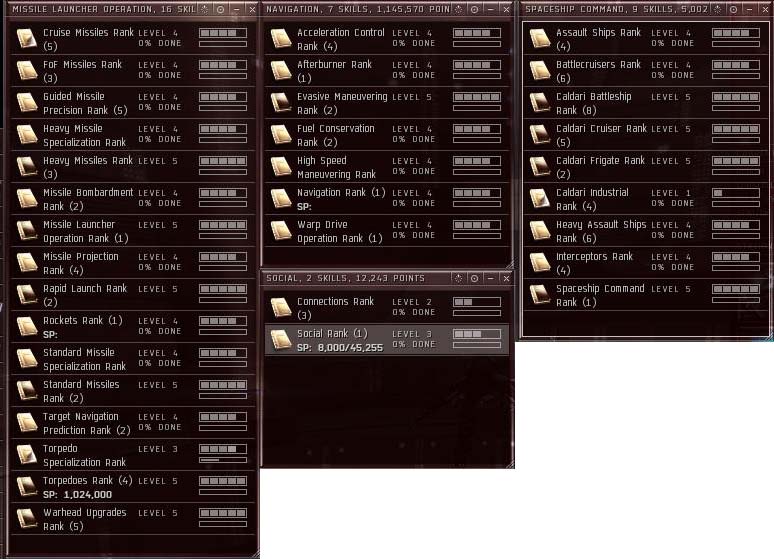Open Navigation window settings gear icon
Viewport: 774px width, 559px height.
[459, 9]
